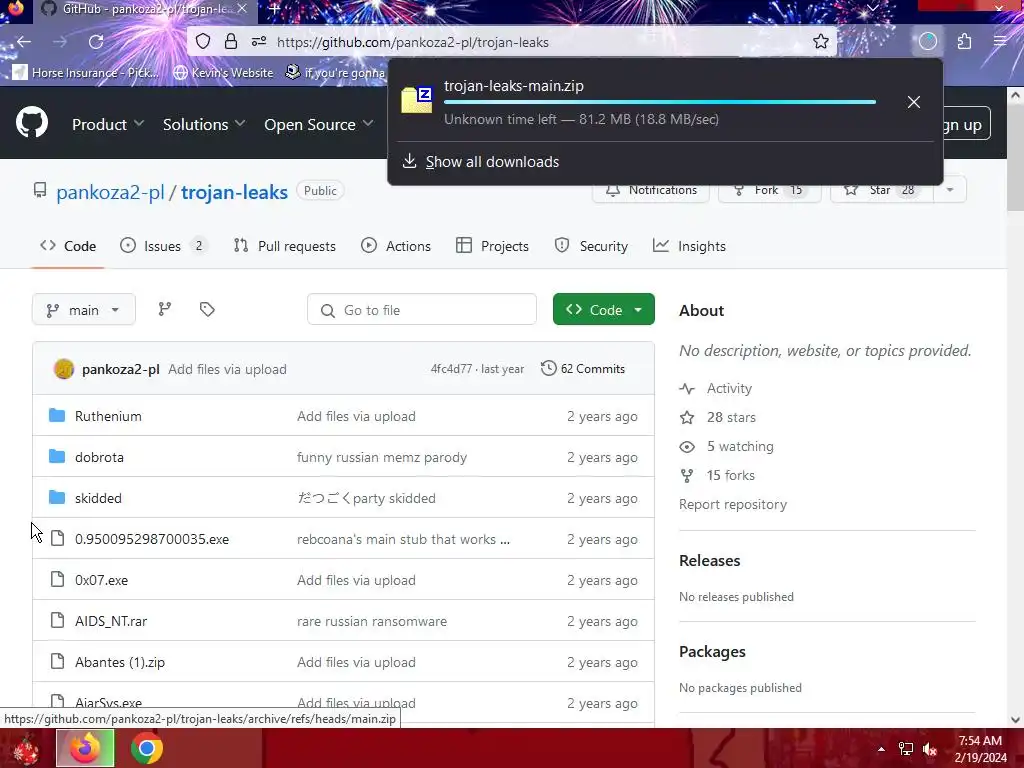Image resolution: width=1024 pixels, height=768 pixels.
Task: Bookmark this page with the star icon
Action: point(821,42)
